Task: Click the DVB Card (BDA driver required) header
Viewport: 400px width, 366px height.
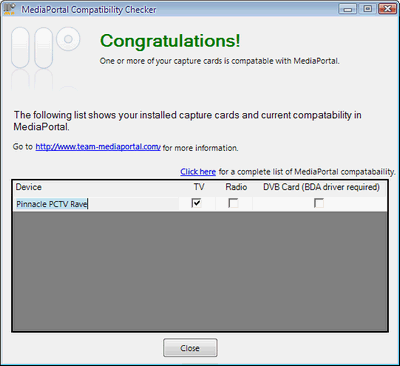Action: pos(321,187)
